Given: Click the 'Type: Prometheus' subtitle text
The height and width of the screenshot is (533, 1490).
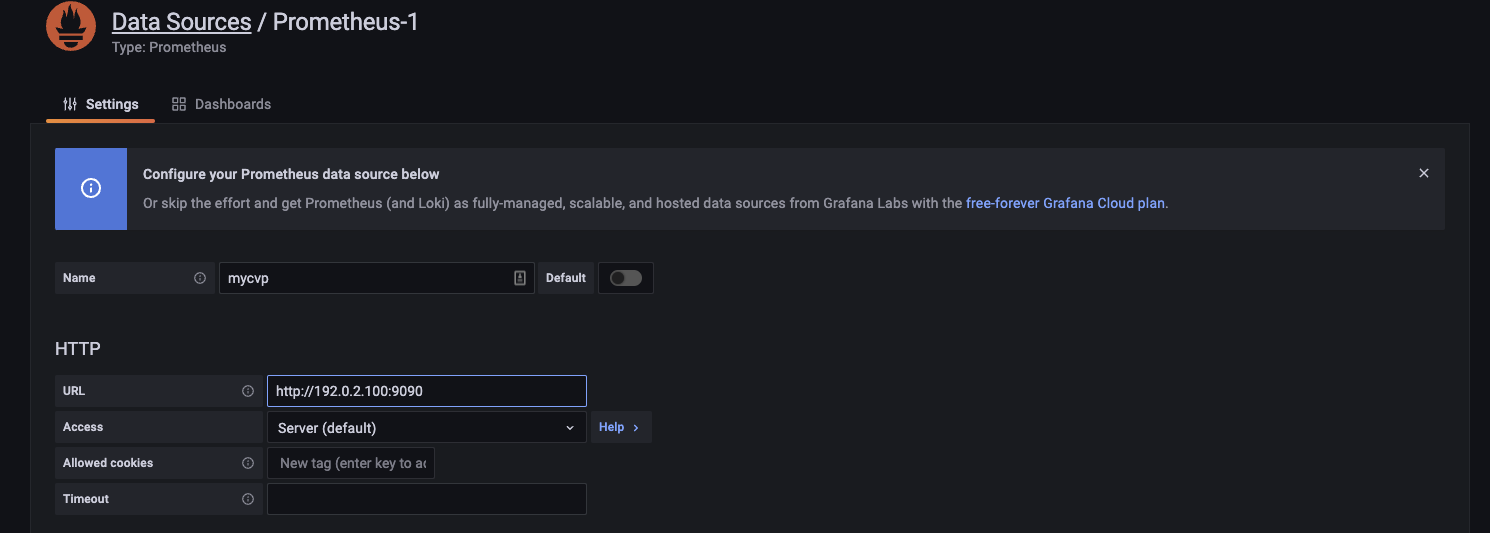Looking at the screenshot, I should 169,47.
